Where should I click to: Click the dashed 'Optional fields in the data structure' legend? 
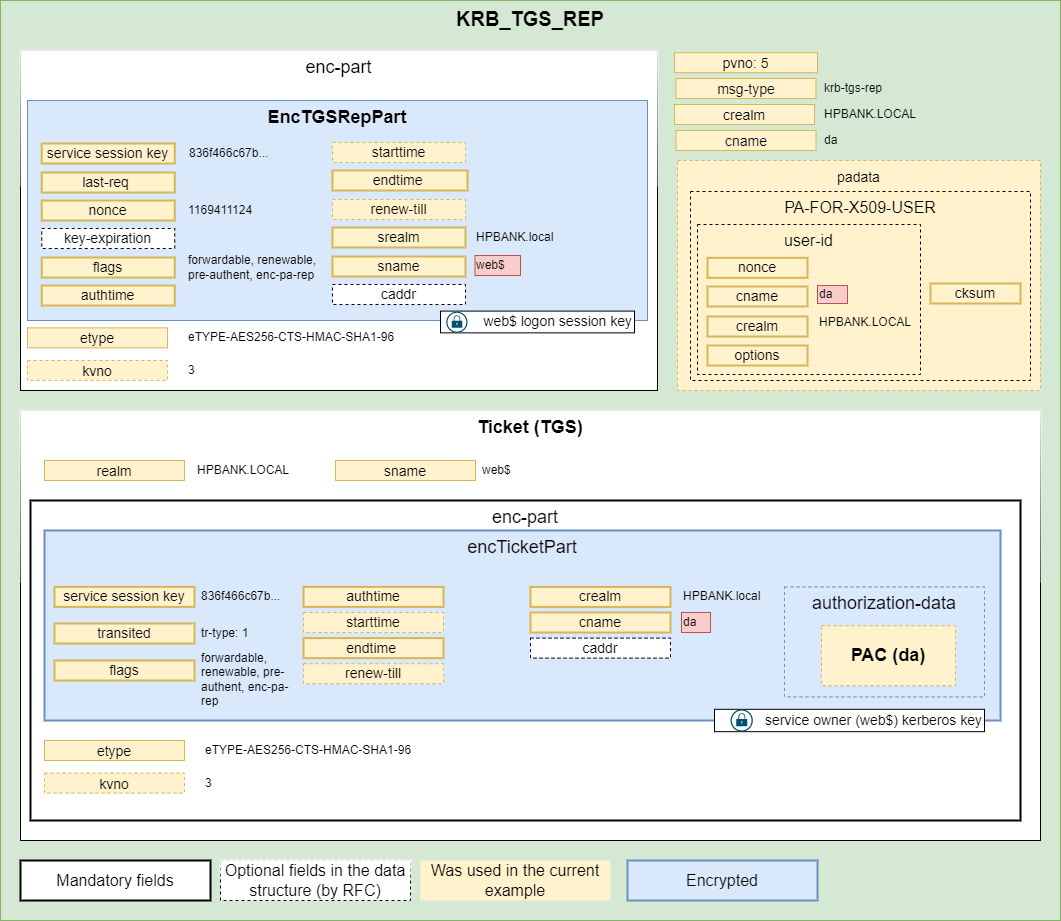click(316, 880)
